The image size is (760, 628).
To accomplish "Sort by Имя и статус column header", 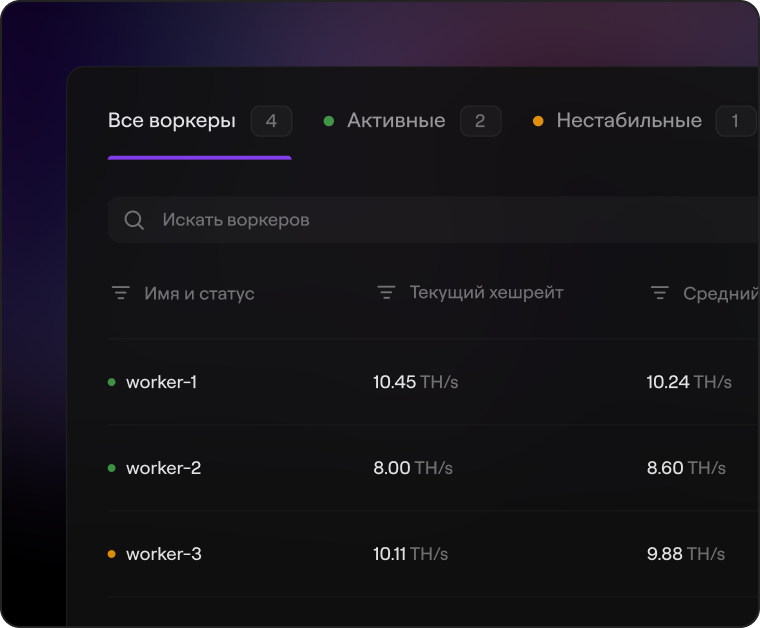I will coord(199,293).
